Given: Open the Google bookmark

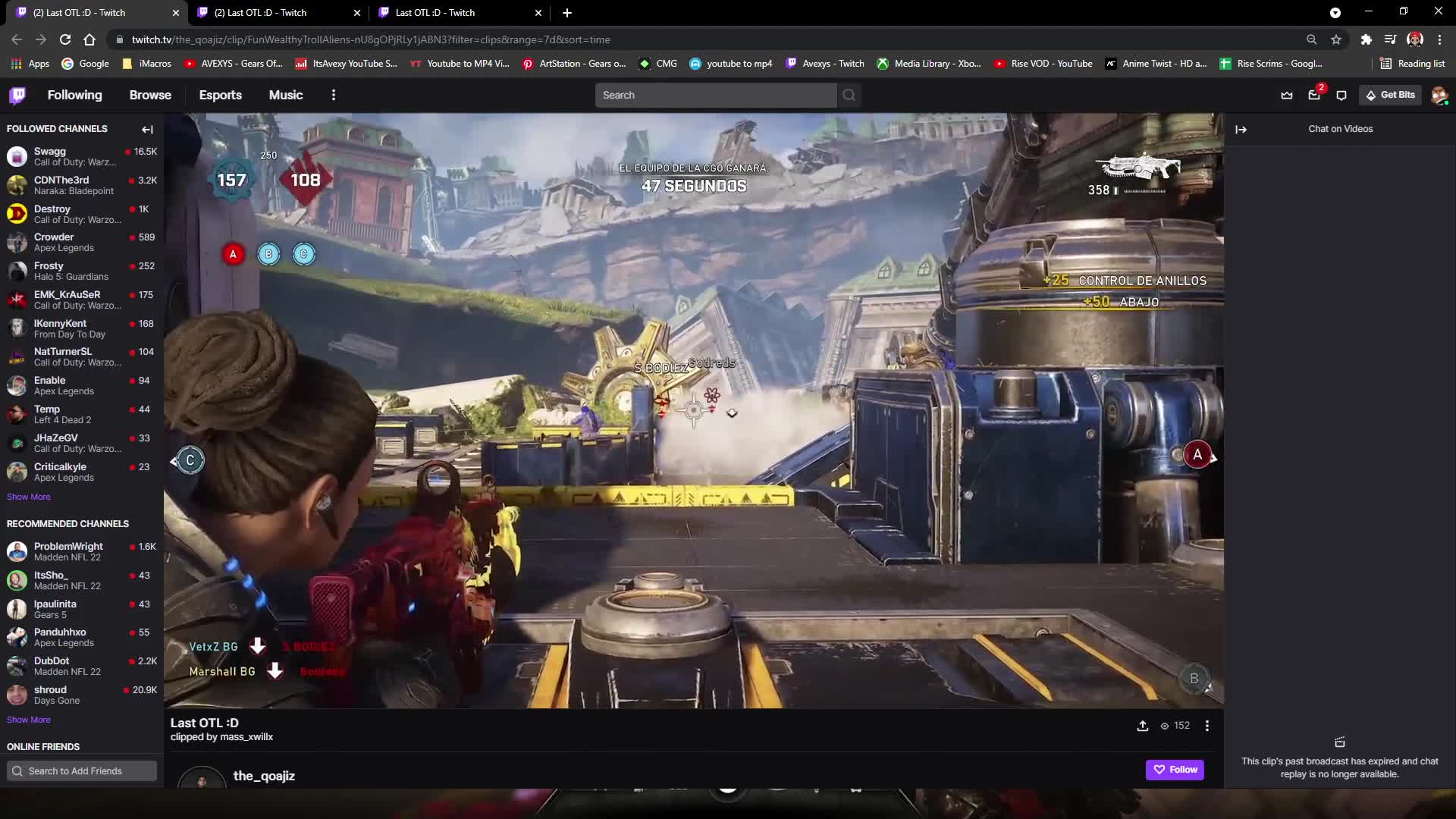Looking at the screenshot, I should coord(85,64).
